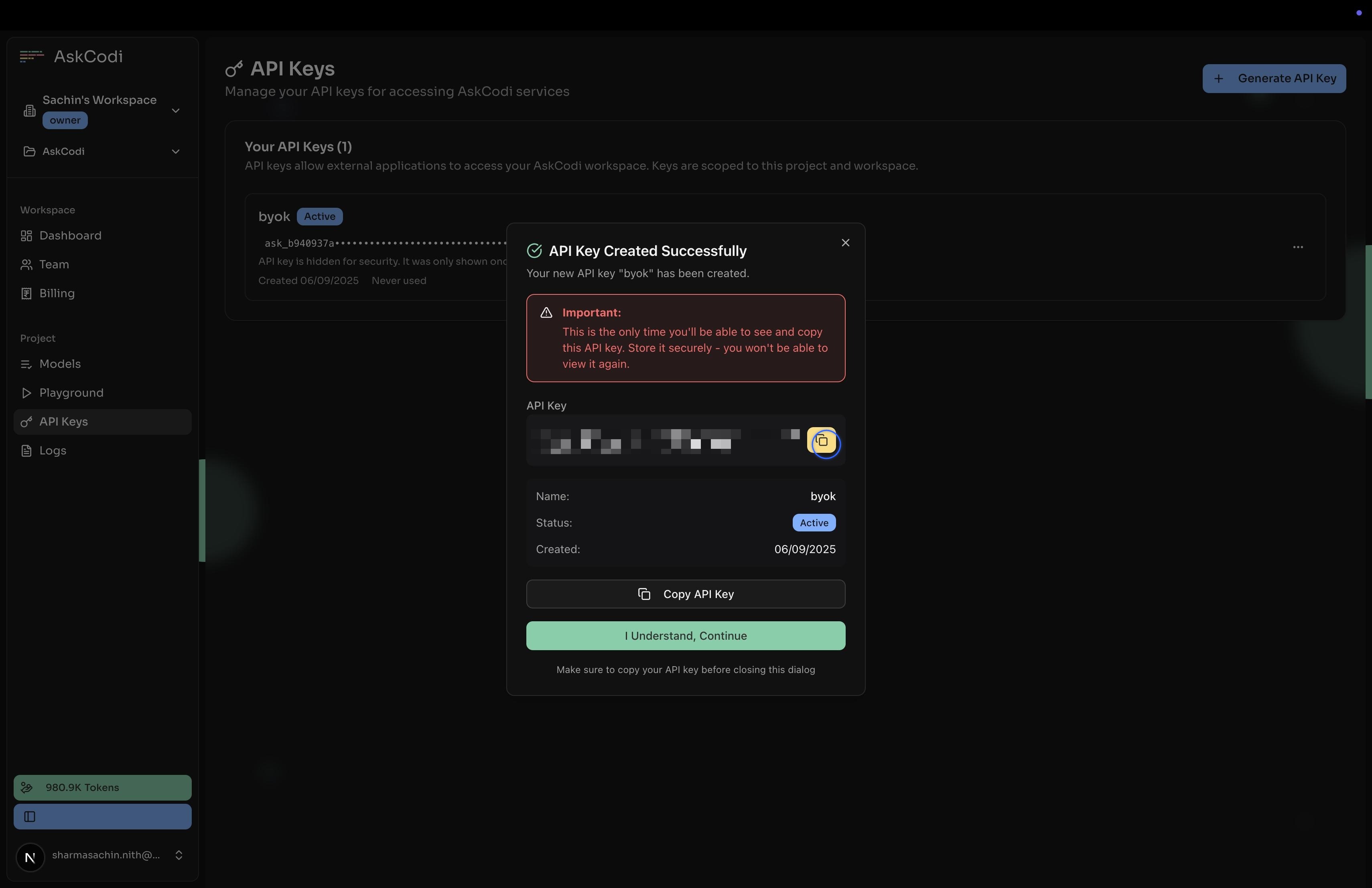
Task: Click "Created 06/09/2025" on key card
Action: click(x=308, y=281)
